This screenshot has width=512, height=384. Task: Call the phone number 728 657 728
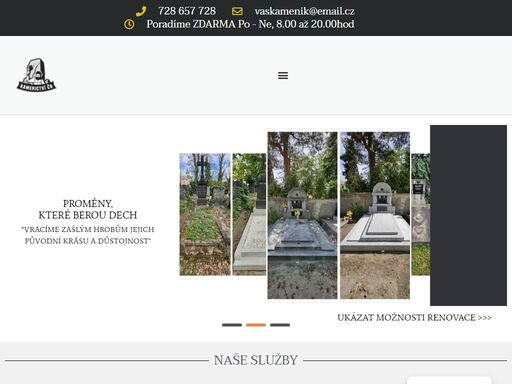(187, 11)
